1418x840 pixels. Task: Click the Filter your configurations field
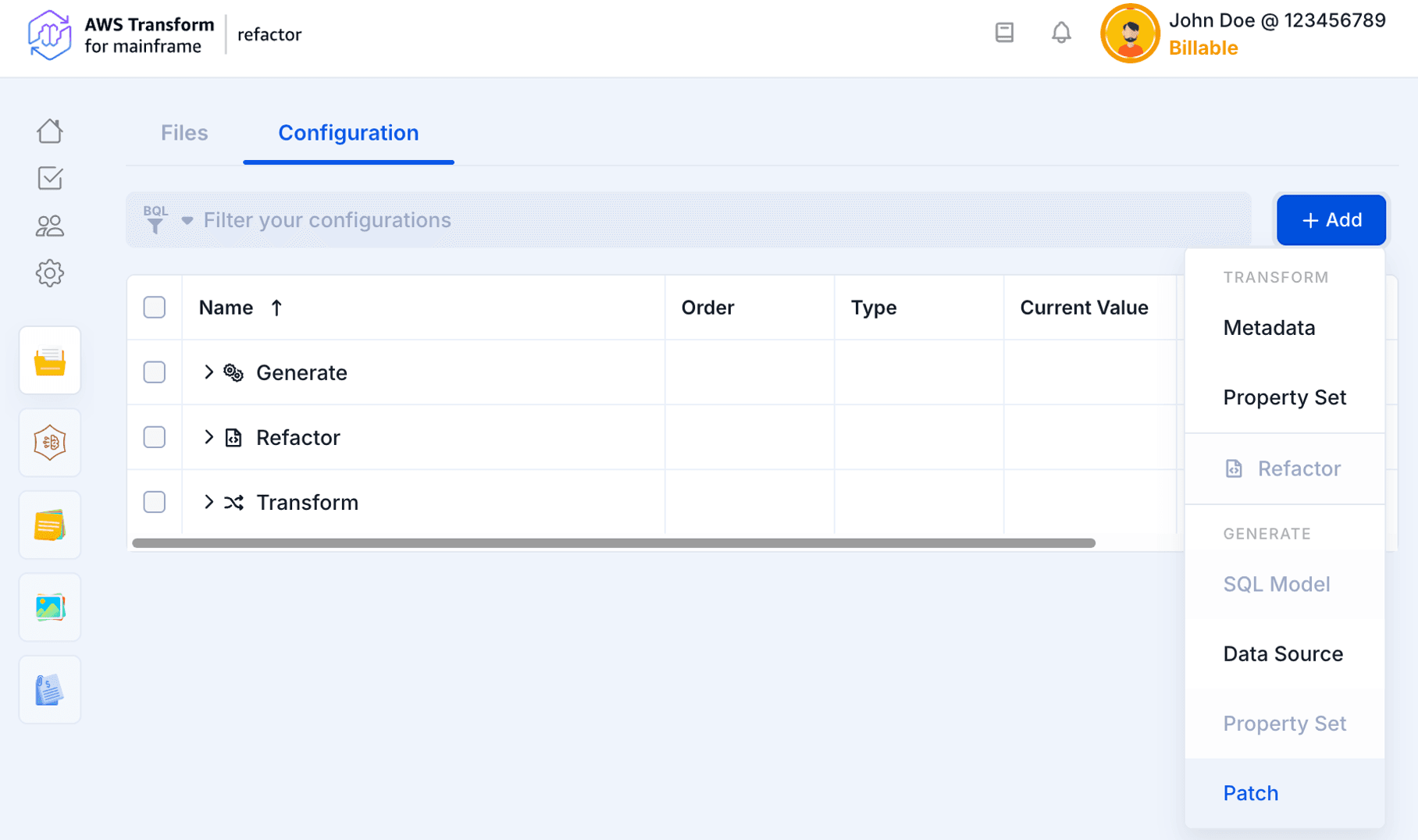[x=703, y=220]
